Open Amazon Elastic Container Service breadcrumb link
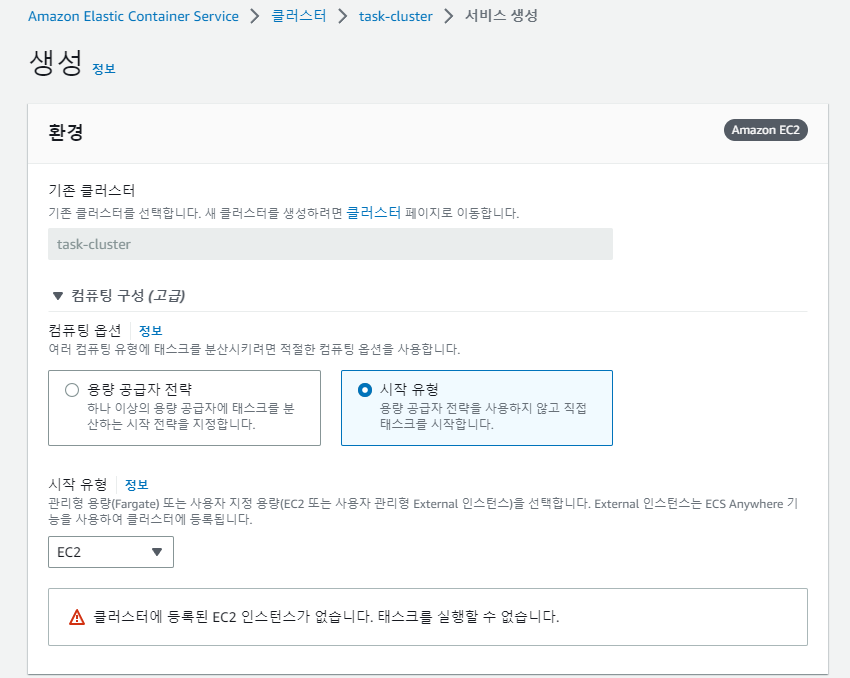The height and width of the screenshot is (678, 850). pos(133,16)
